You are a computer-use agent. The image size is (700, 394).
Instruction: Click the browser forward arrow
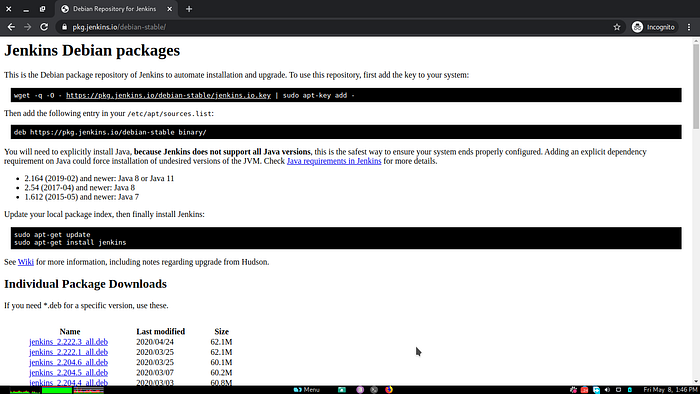tap(28, 27)
